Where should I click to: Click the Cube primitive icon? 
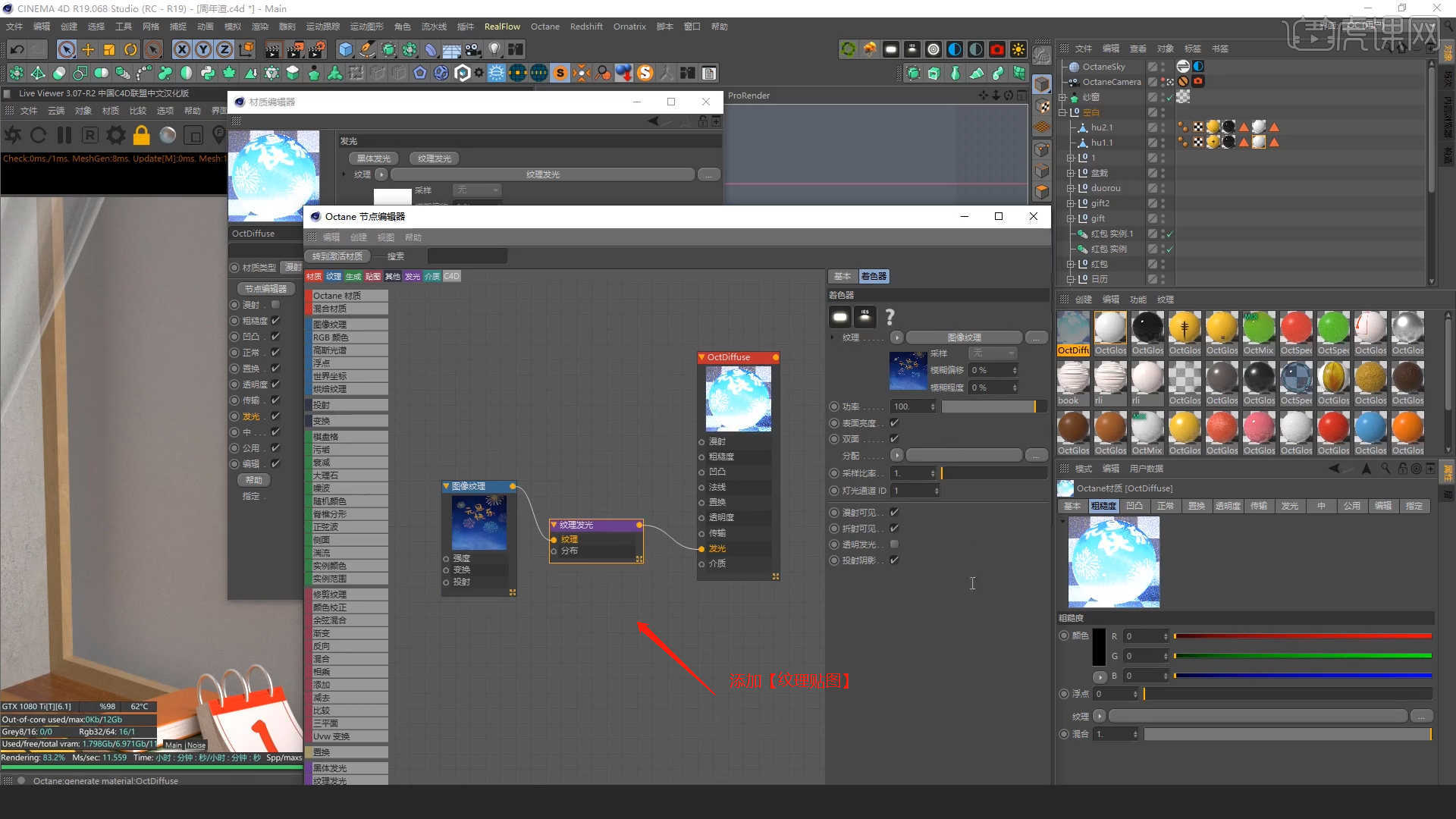(346, 50)
